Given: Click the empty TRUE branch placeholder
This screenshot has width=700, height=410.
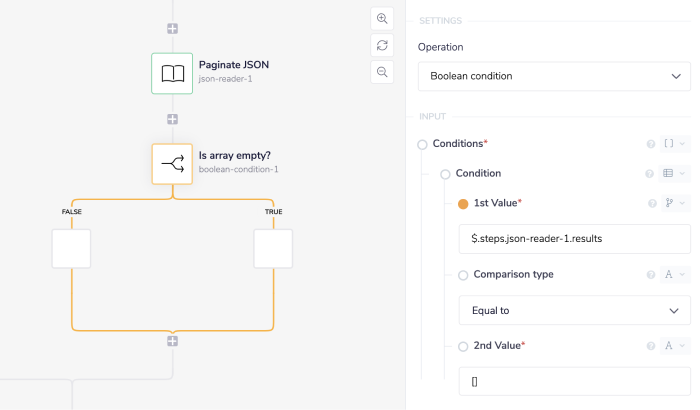Looking at the screenshot, I should click(x=273, y=248).
